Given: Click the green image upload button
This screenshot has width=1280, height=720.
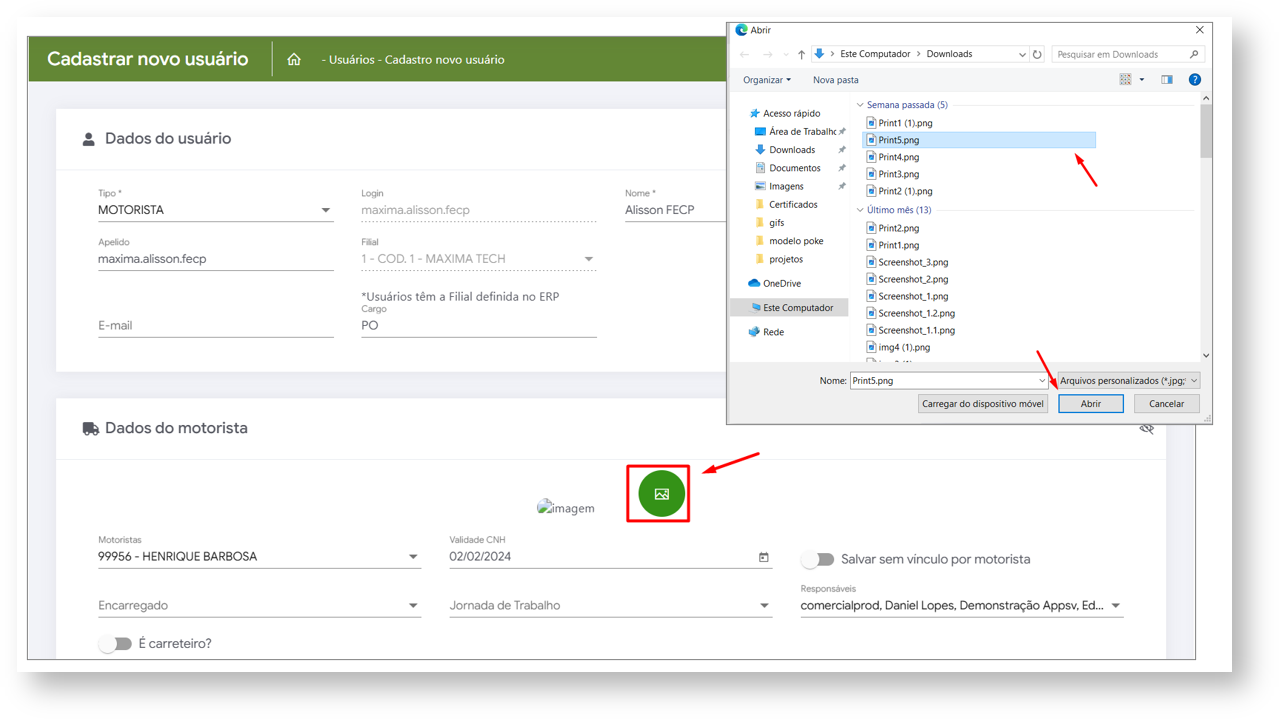Looking at the screenshot, I should tap(661, 494).
